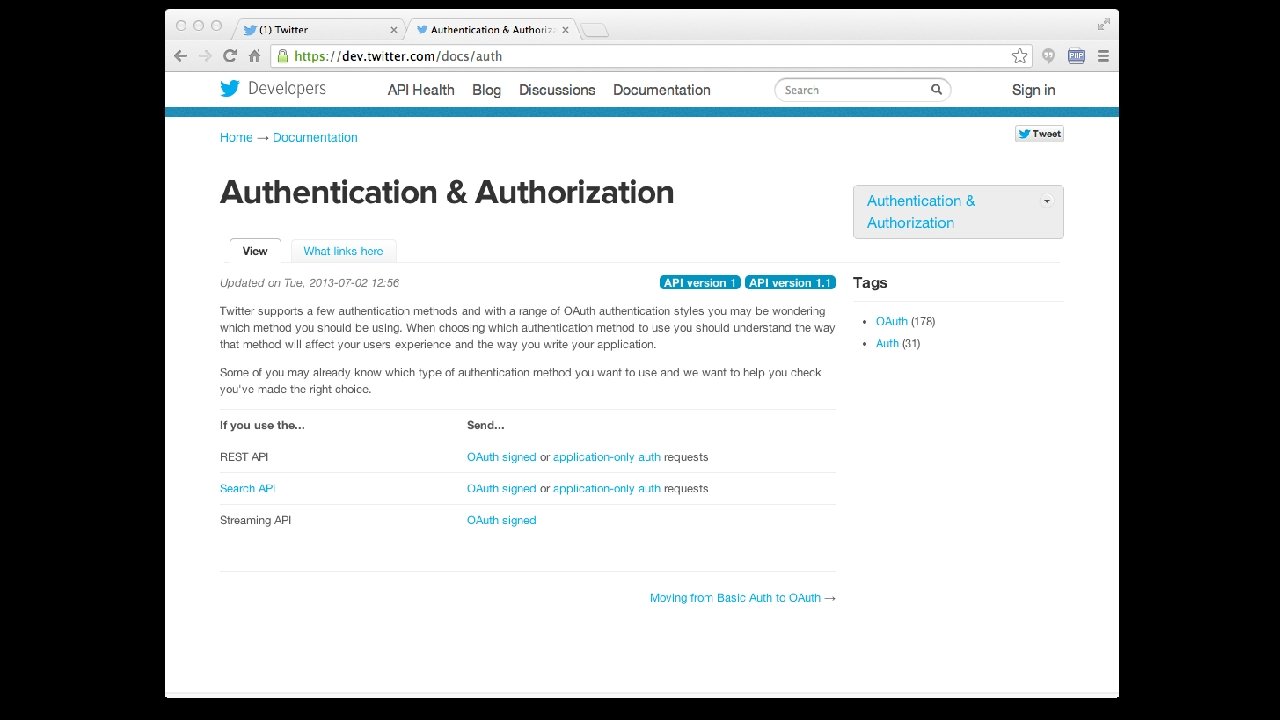Open 'OAuth signed' link in REST API row
Image resolution: width=1280 pixels, height=720 pixels.
pyautogui.click(x=501, y=457)
